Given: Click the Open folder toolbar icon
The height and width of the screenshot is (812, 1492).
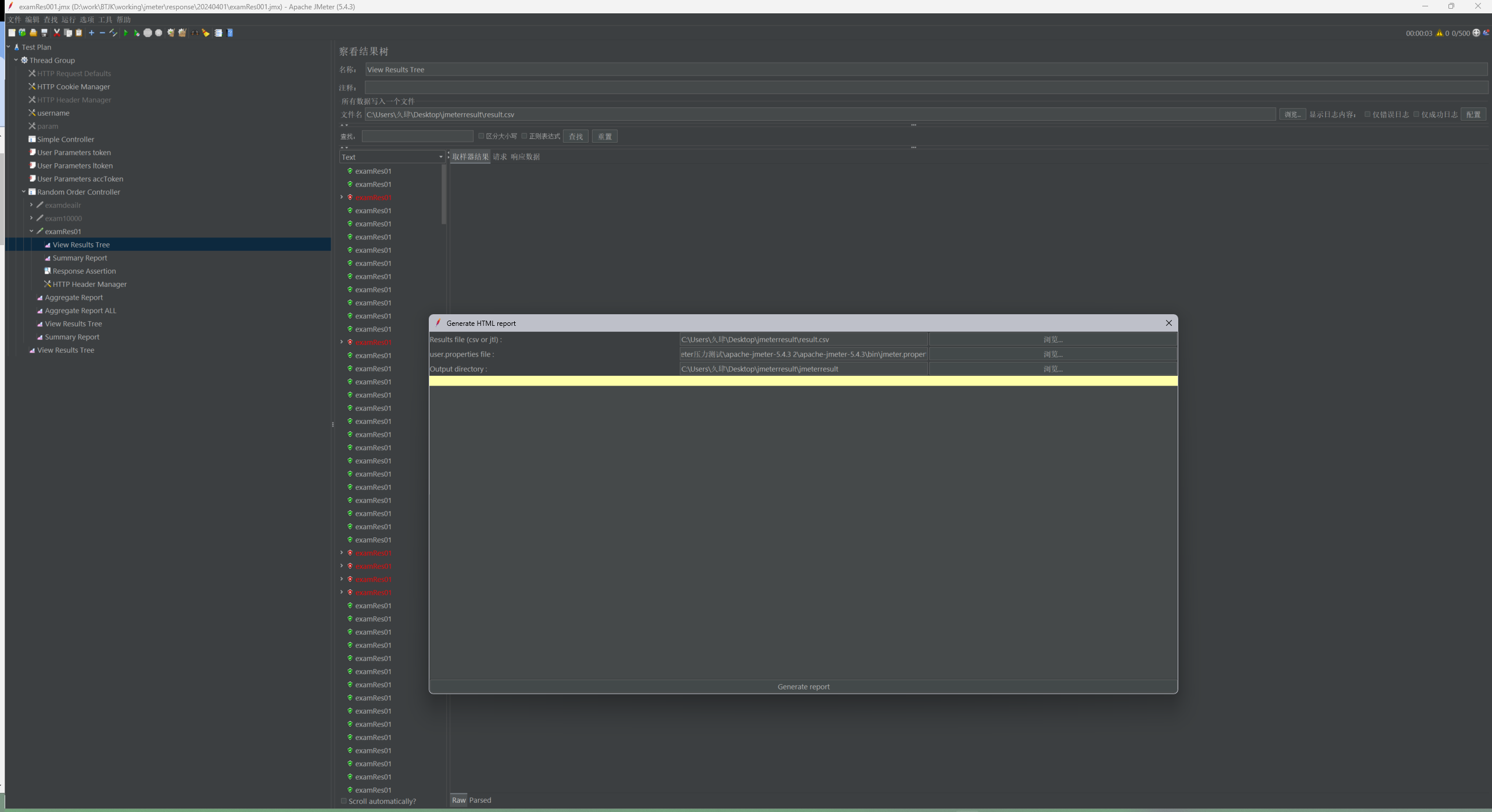Looking at the screenshot, I should (33, 33).
